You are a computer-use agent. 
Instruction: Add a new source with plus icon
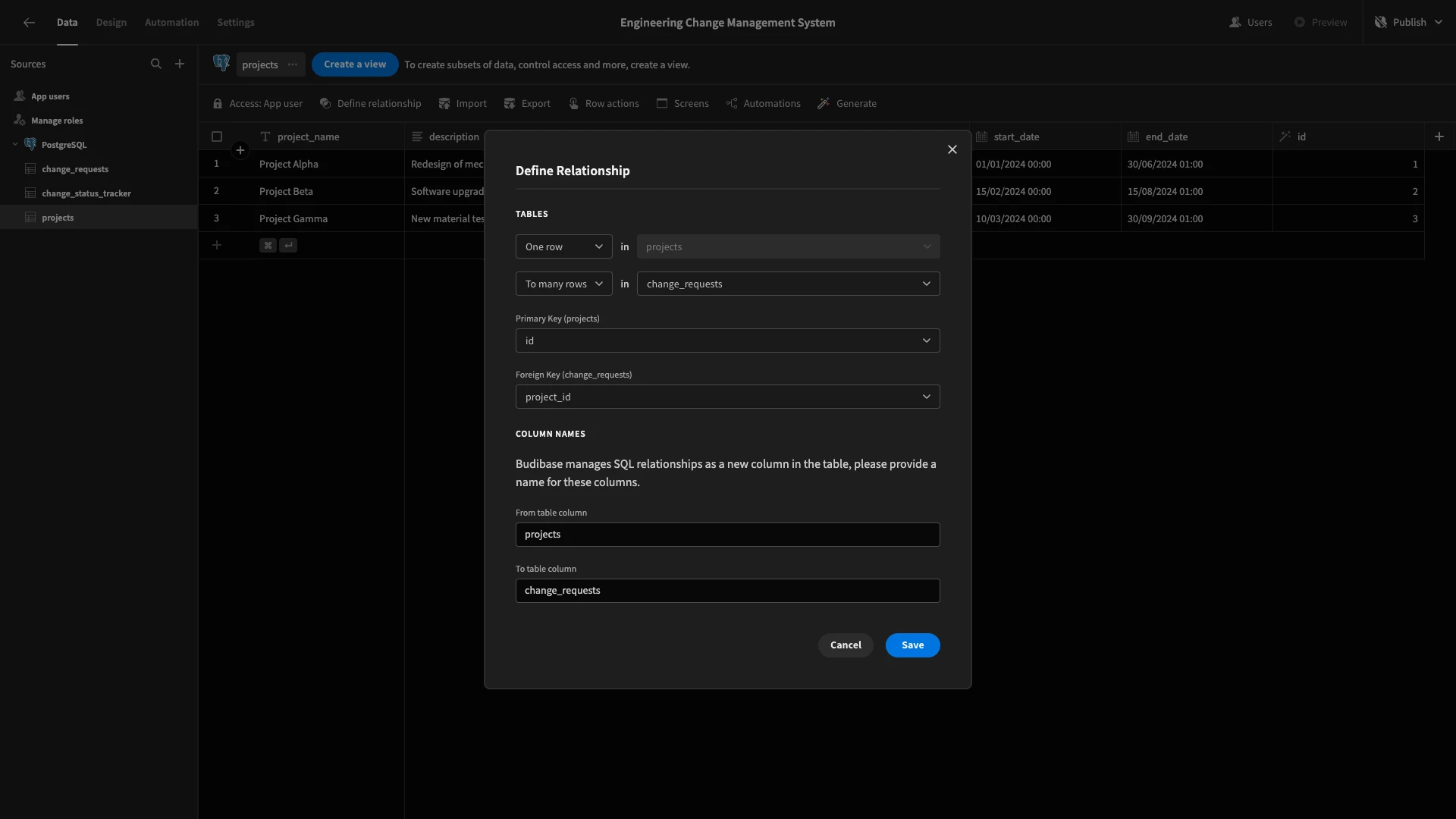tap(180, 64)
